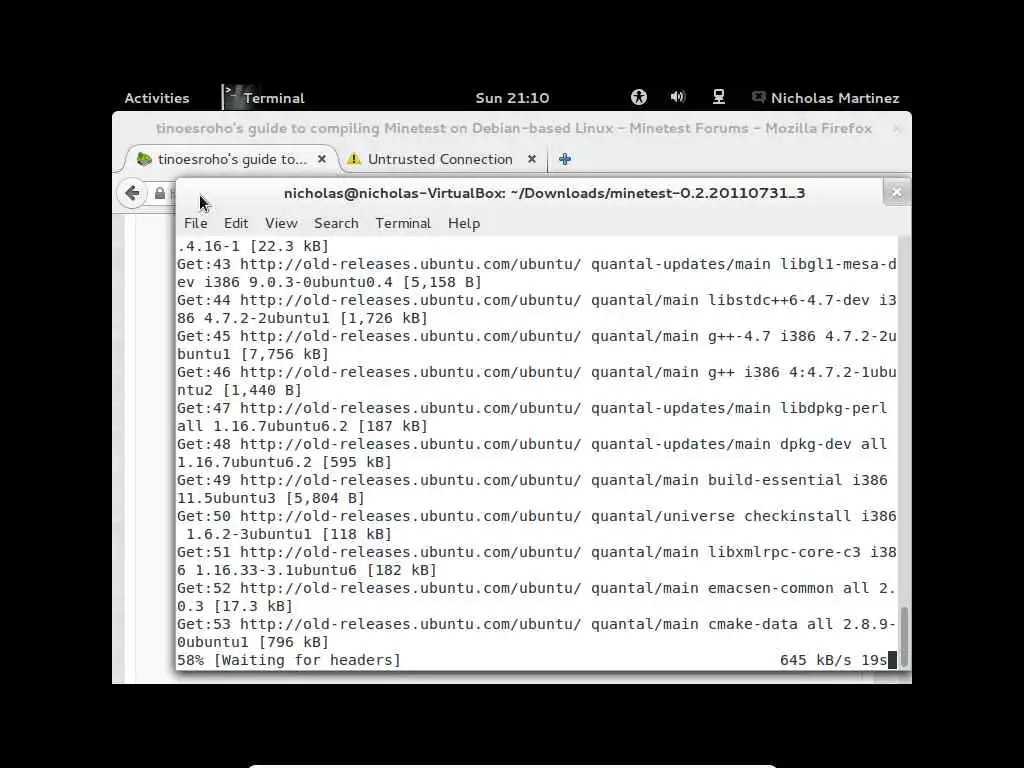Open the Activities overview
This screenshot has height=768, width=1024.
pyautogui.click(x=157, y=98)
